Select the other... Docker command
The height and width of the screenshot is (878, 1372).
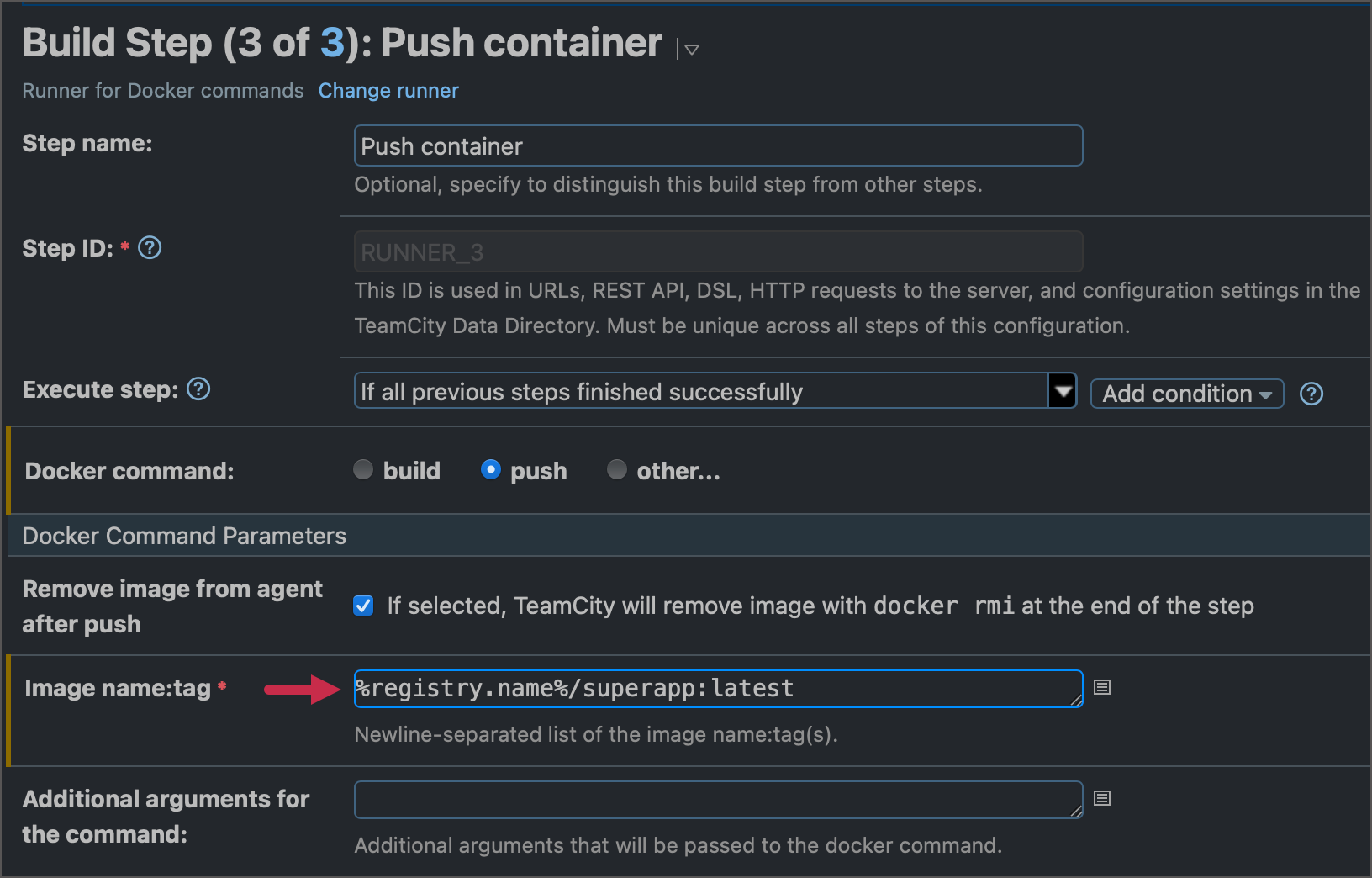pyautogui.click(x=617, y=469)
